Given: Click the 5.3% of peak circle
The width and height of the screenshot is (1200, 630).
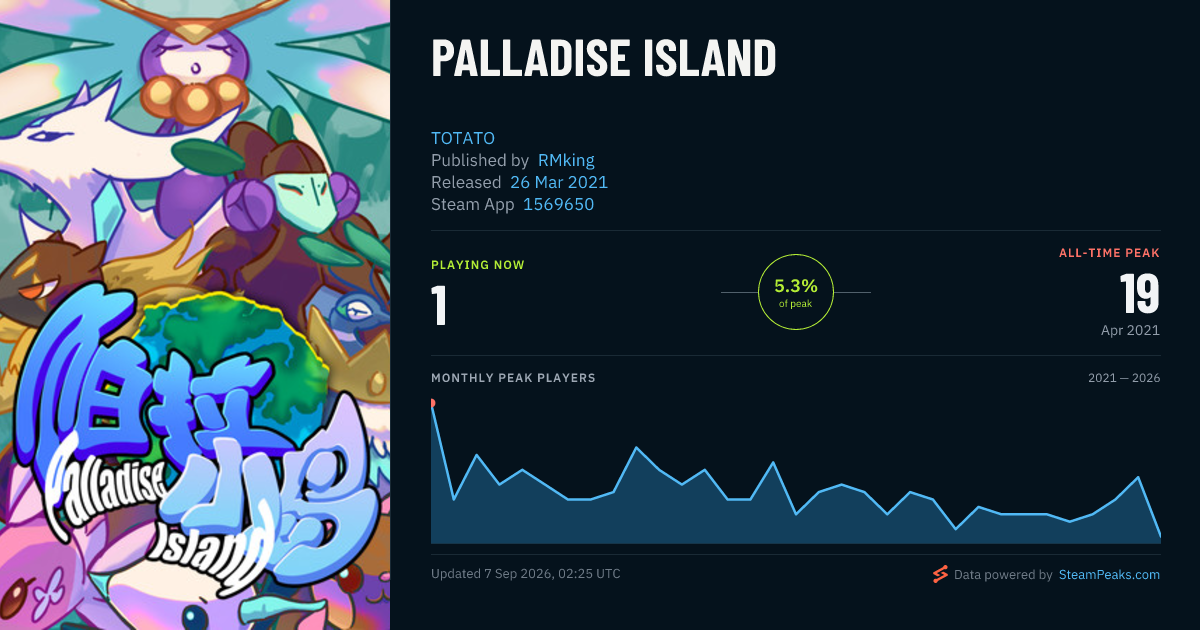Looking at the screenshot, I should pyautogui.click(x=796, y=292).
